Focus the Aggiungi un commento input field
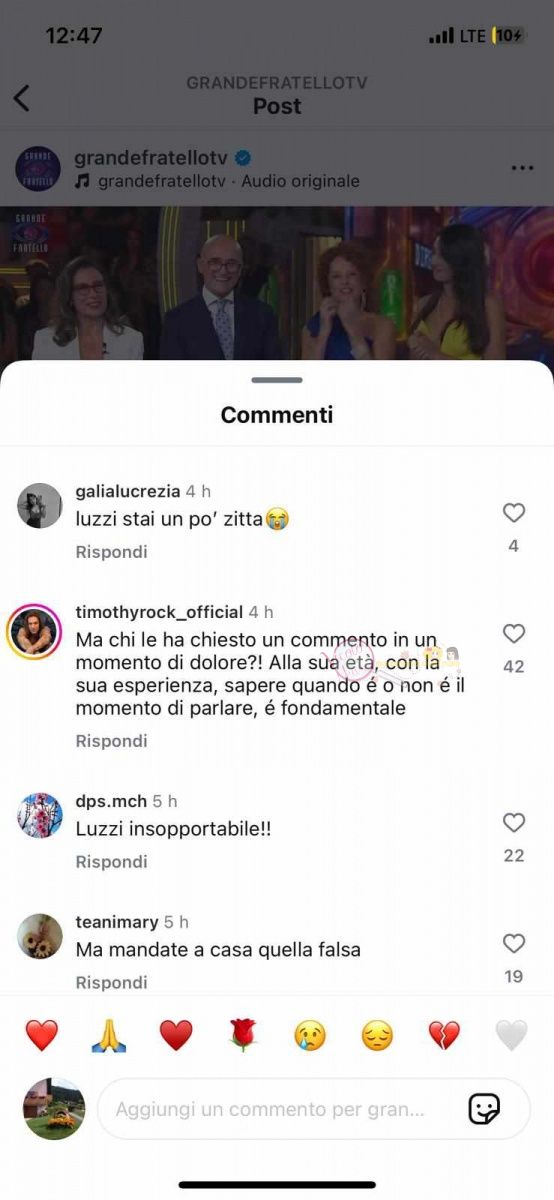Screen dimensions: 554x1200 [x=314, y=1109]
